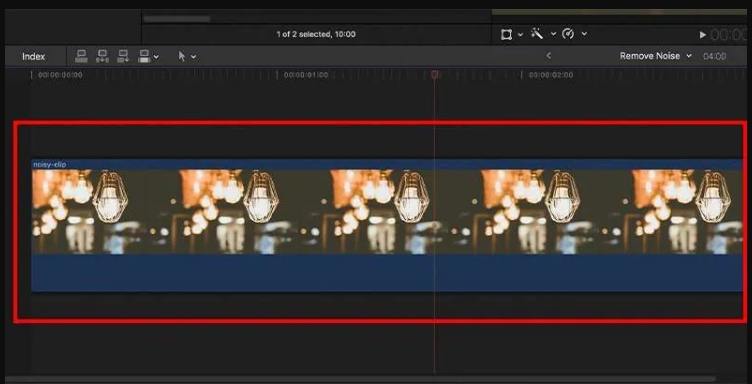The height and width of the screenshot is (384, 752).
Task: Open the Tools pop-up chevron beside arrow
Action: (x=193, y=57)
